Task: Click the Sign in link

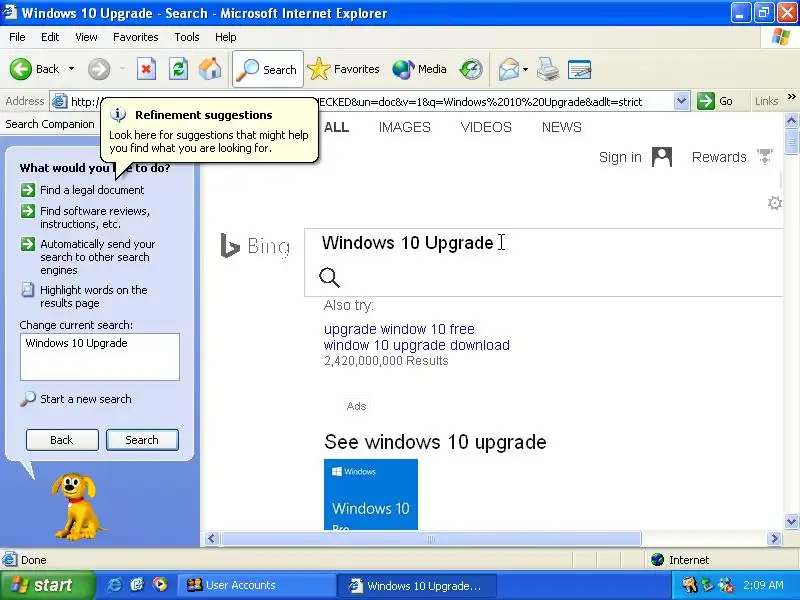Action: pyautogui.click(x=620, y=157)
